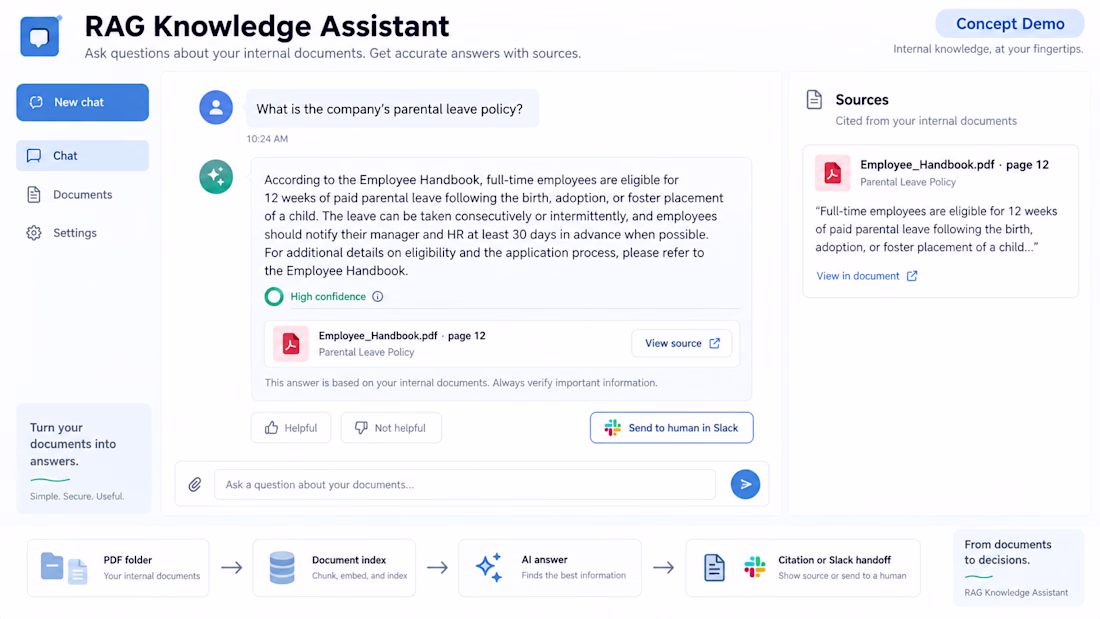Click the High confidence label

328,297
